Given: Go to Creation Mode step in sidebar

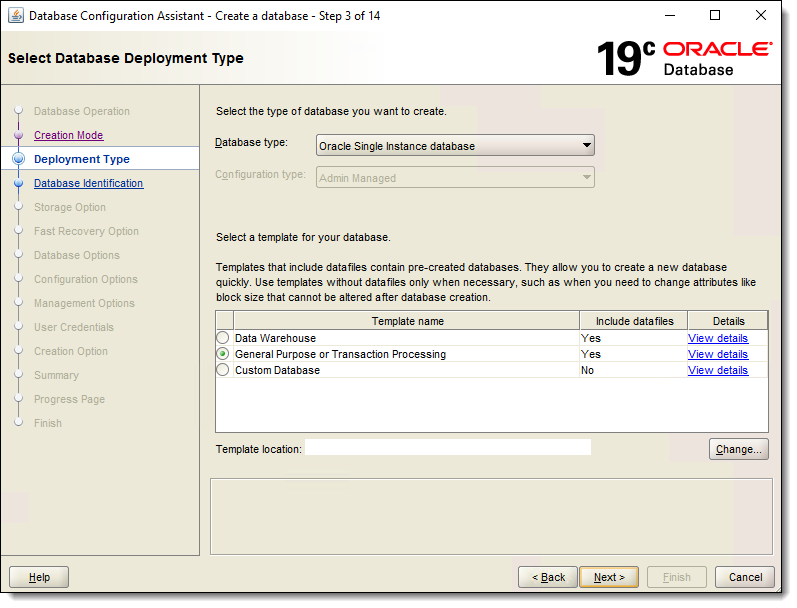Looking at the screenshot, I should (x=69, y=135).
